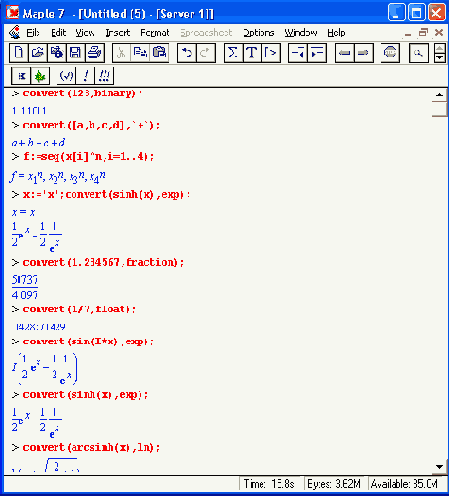Viewport: 449px width, 496px height.
Task: Toggle the x standard math notation button
Action: (x=21, y=76)
